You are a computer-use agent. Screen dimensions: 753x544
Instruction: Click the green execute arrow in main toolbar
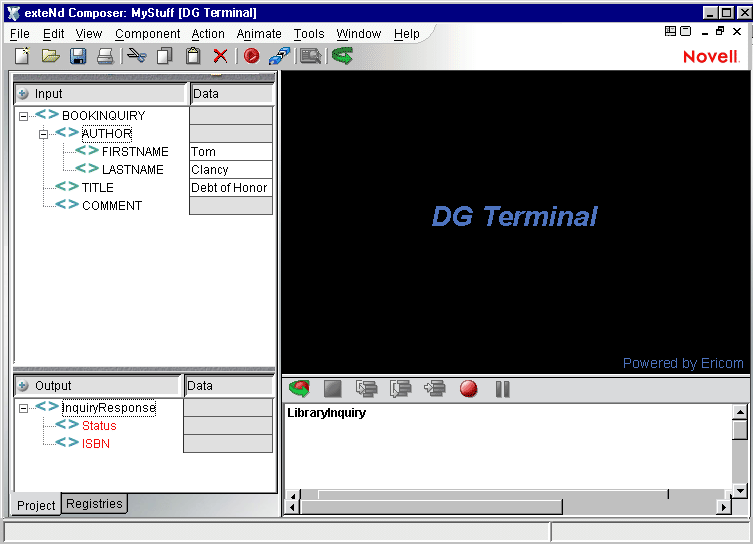click(342, 56)
